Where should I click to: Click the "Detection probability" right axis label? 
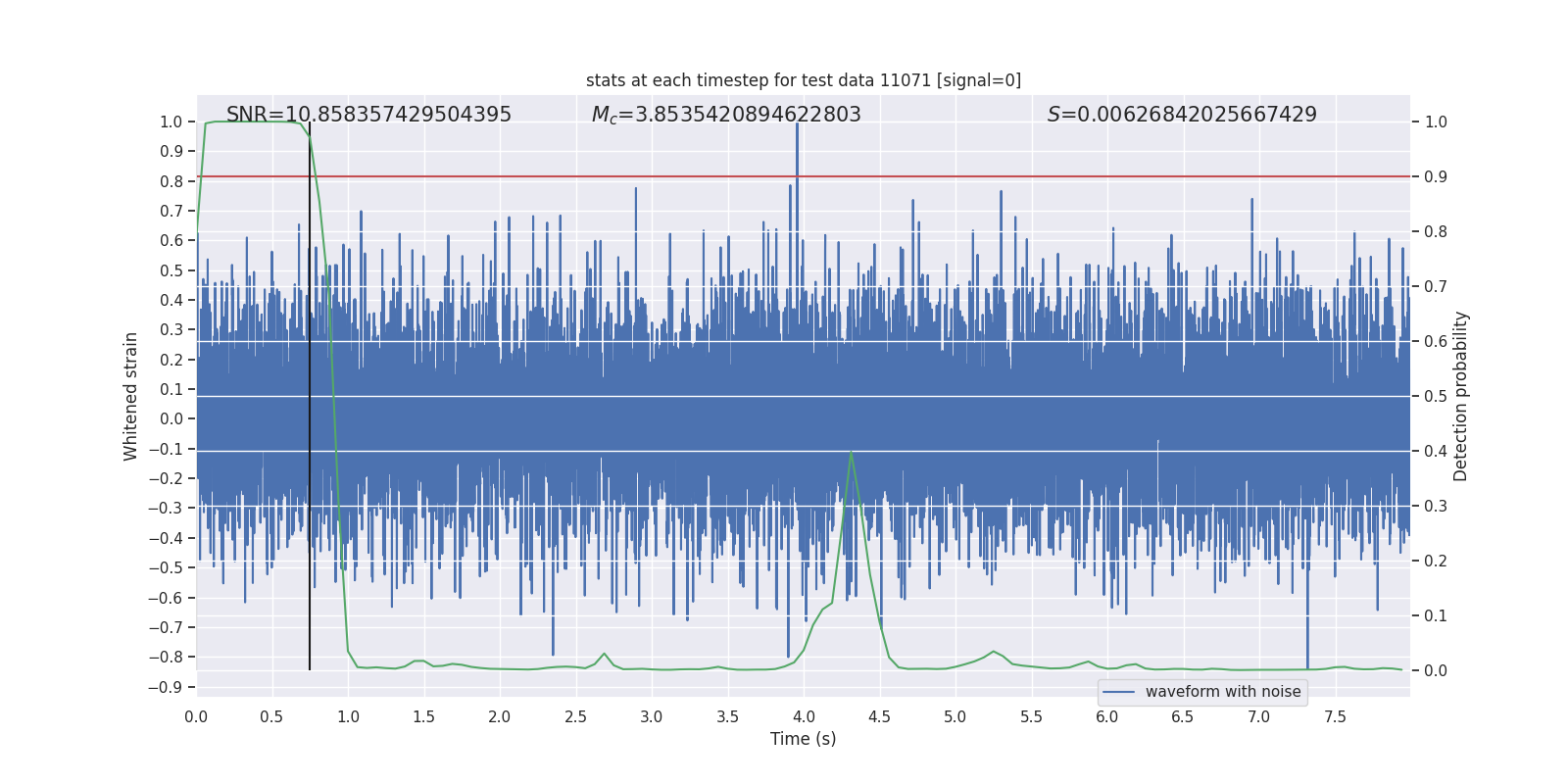point(1461,396)
